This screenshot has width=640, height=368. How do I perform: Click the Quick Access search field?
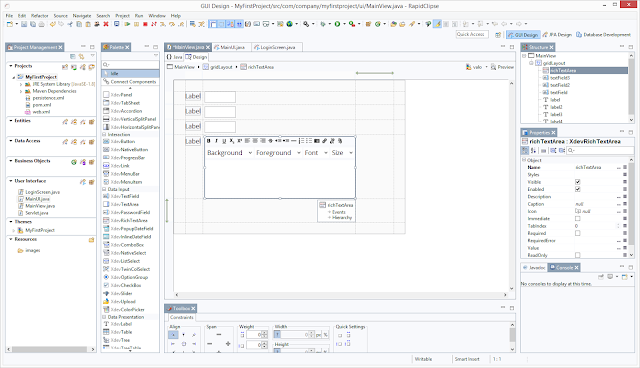click(x=472, y=35)
